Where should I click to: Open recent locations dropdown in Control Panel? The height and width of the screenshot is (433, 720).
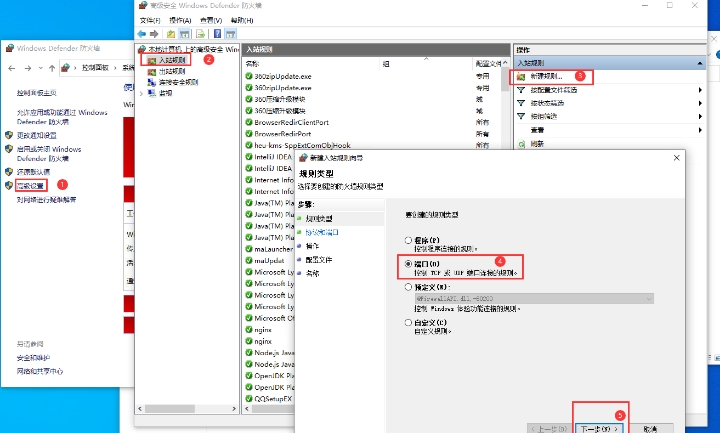(x=40, y=68)
